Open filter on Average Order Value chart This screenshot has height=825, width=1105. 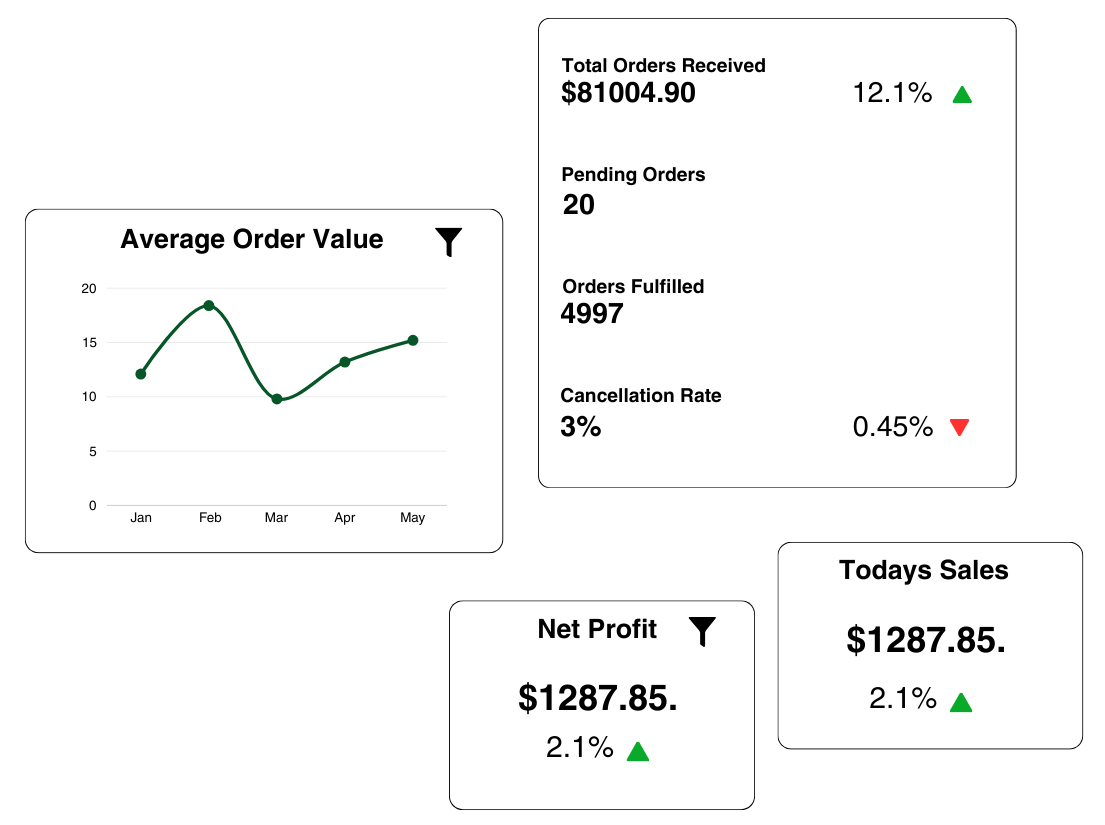point(448,242)
